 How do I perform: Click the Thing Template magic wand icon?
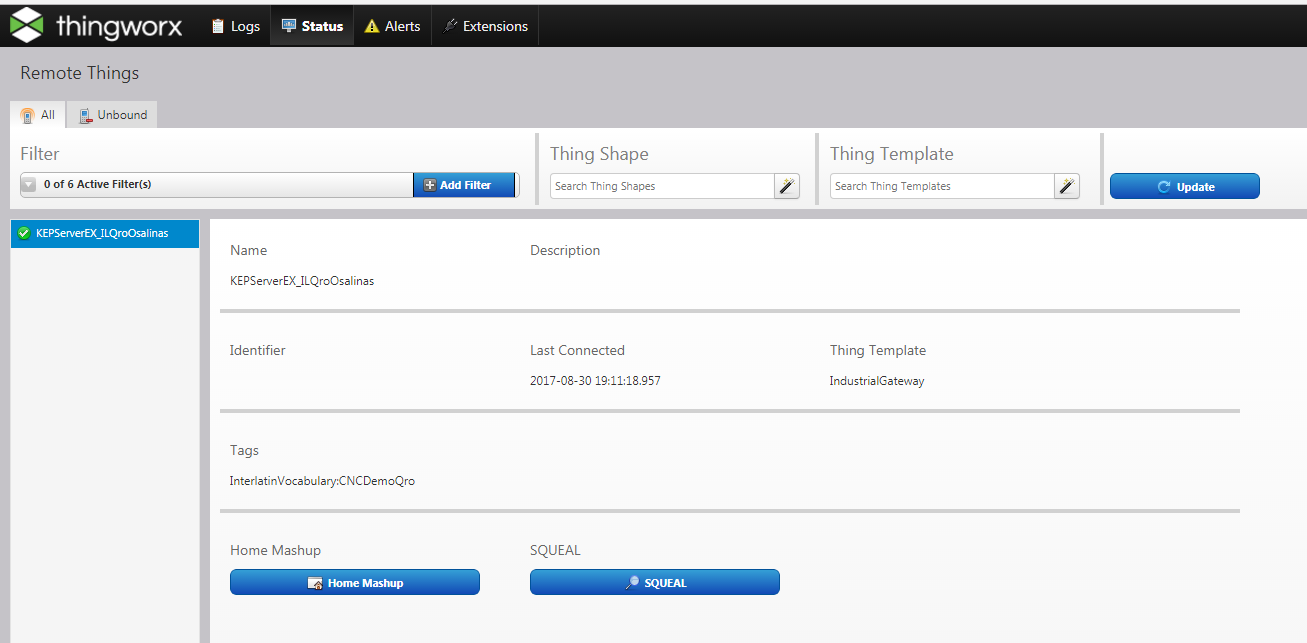(1067, 186)
